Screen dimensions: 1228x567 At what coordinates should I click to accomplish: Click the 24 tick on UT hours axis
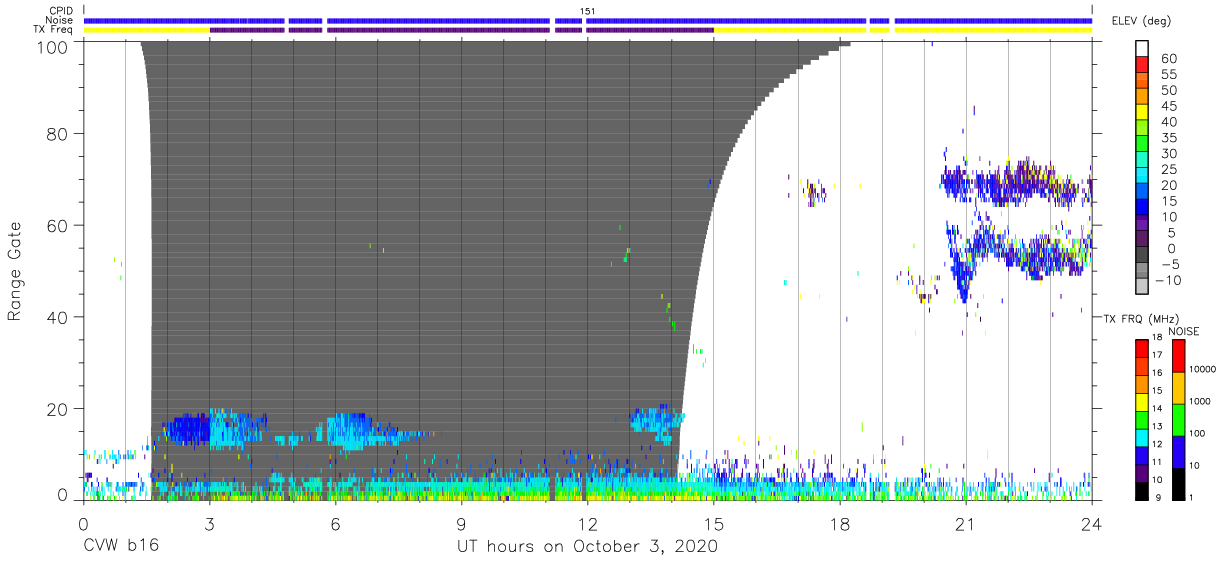pos(1092,524)
